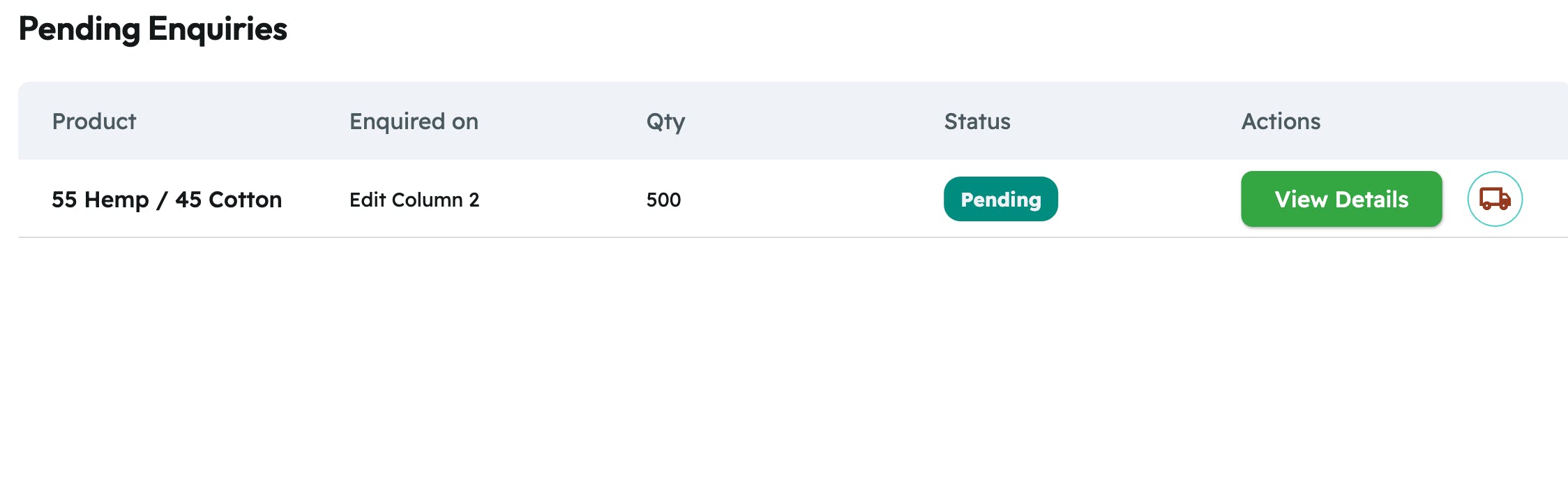Click the word Pending in page title
Image resolution: width=1568 pixels, height=497 pixels.
point(79,29)
